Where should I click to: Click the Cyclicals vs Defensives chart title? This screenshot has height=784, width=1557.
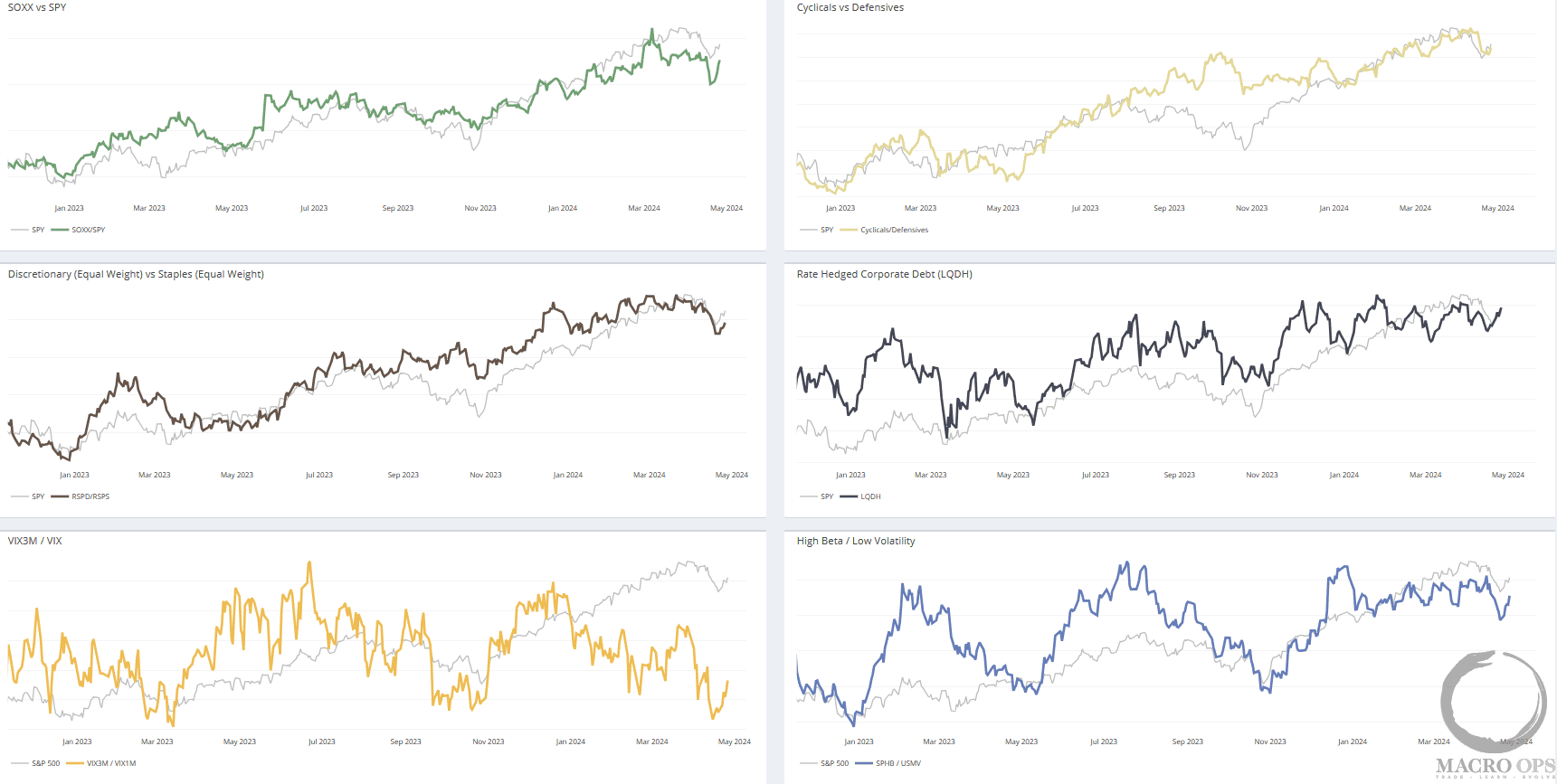850,7
